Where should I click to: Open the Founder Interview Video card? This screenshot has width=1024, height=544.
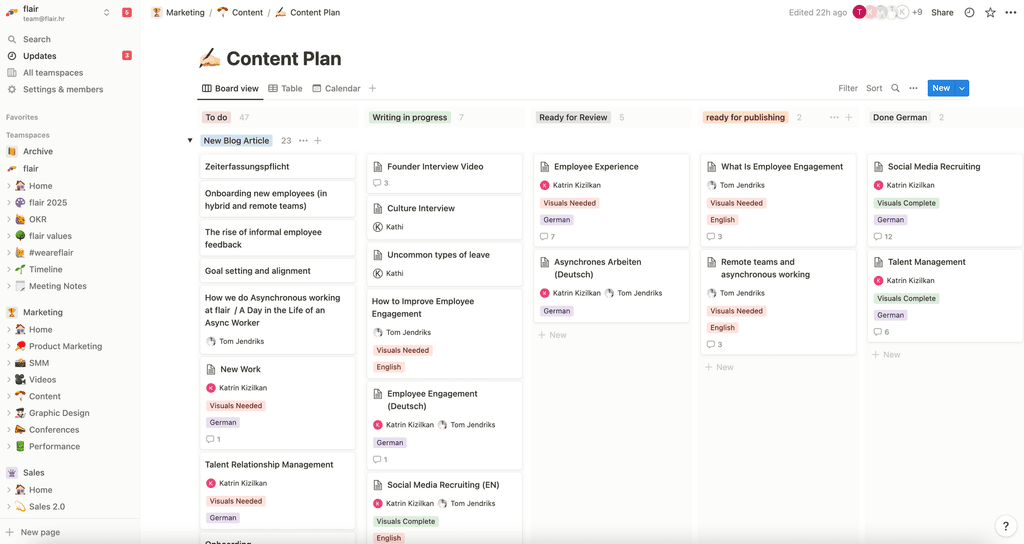point(445,173)
